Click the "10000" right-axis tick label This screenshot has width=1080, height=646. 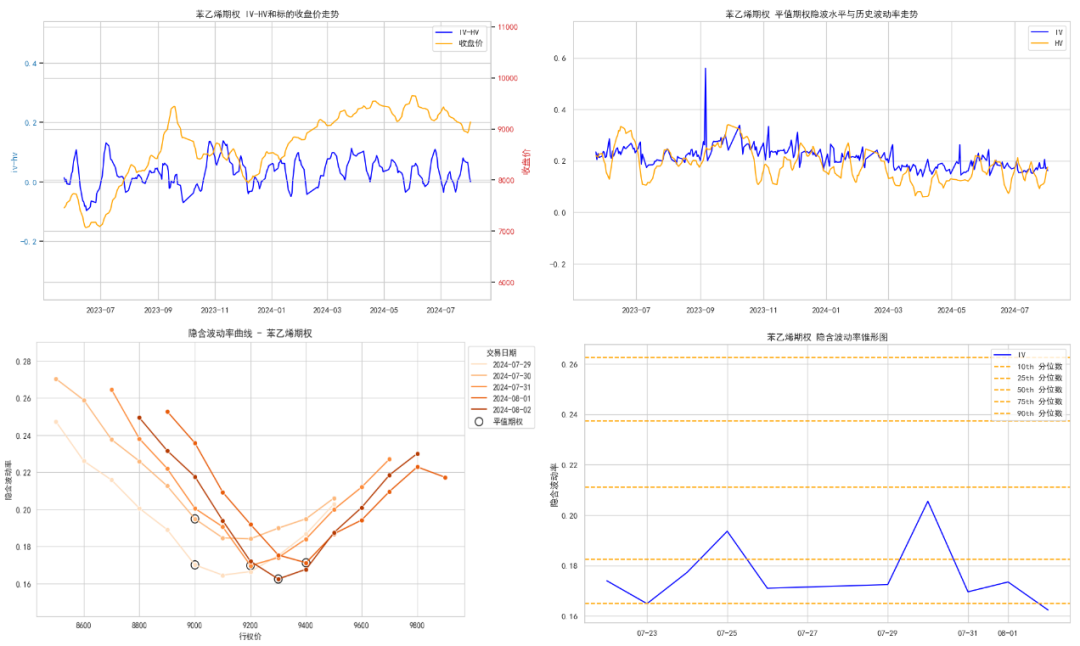508,79
